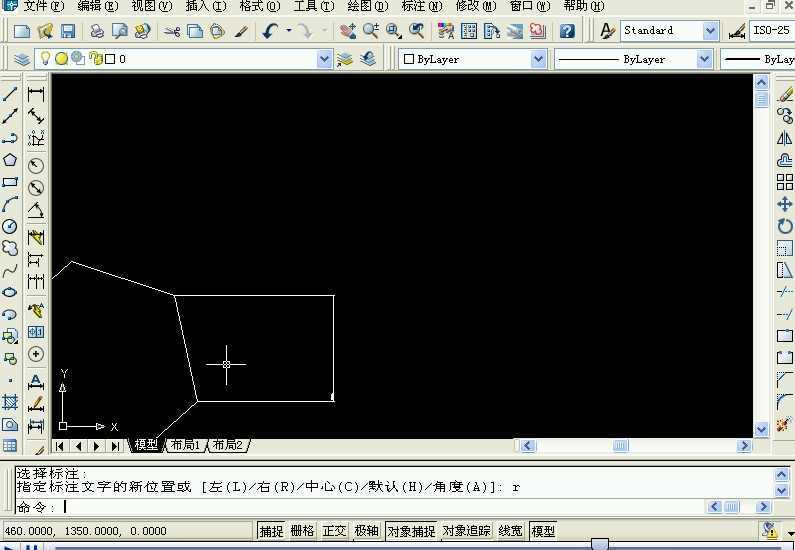Open the ByLayer color control dropdown
Image resolution: width=795 pixels, height=550 pixels.
pyautogui.click(x=538, y=59)
